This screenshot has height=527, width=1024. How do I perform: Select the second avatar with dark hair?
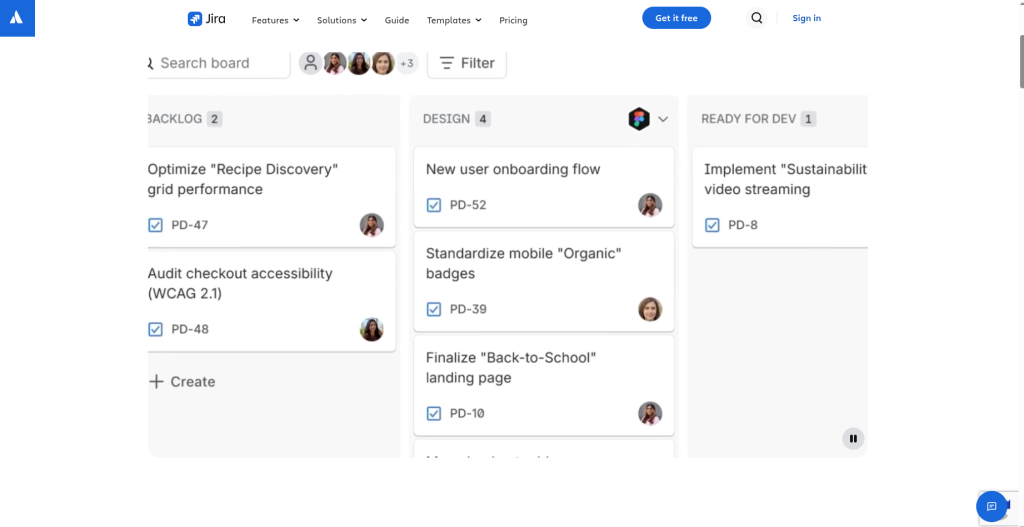359,63
